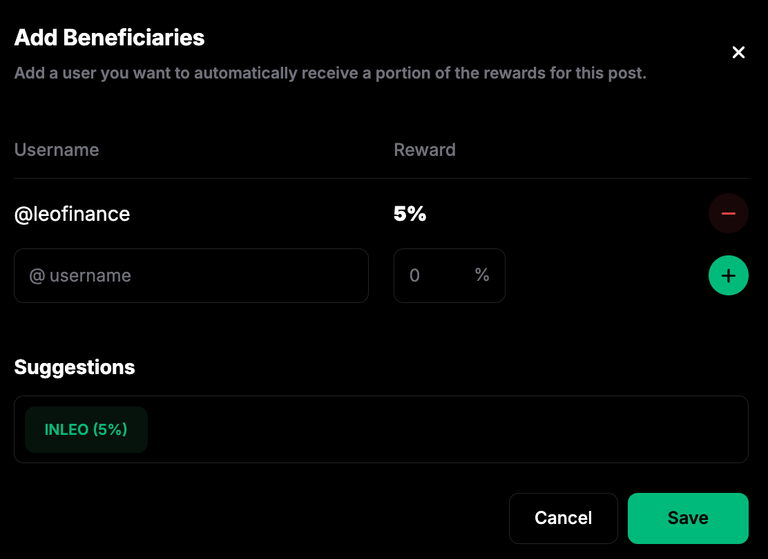Save the beneficiaries list
768x559 pixels.
point(688,518)
